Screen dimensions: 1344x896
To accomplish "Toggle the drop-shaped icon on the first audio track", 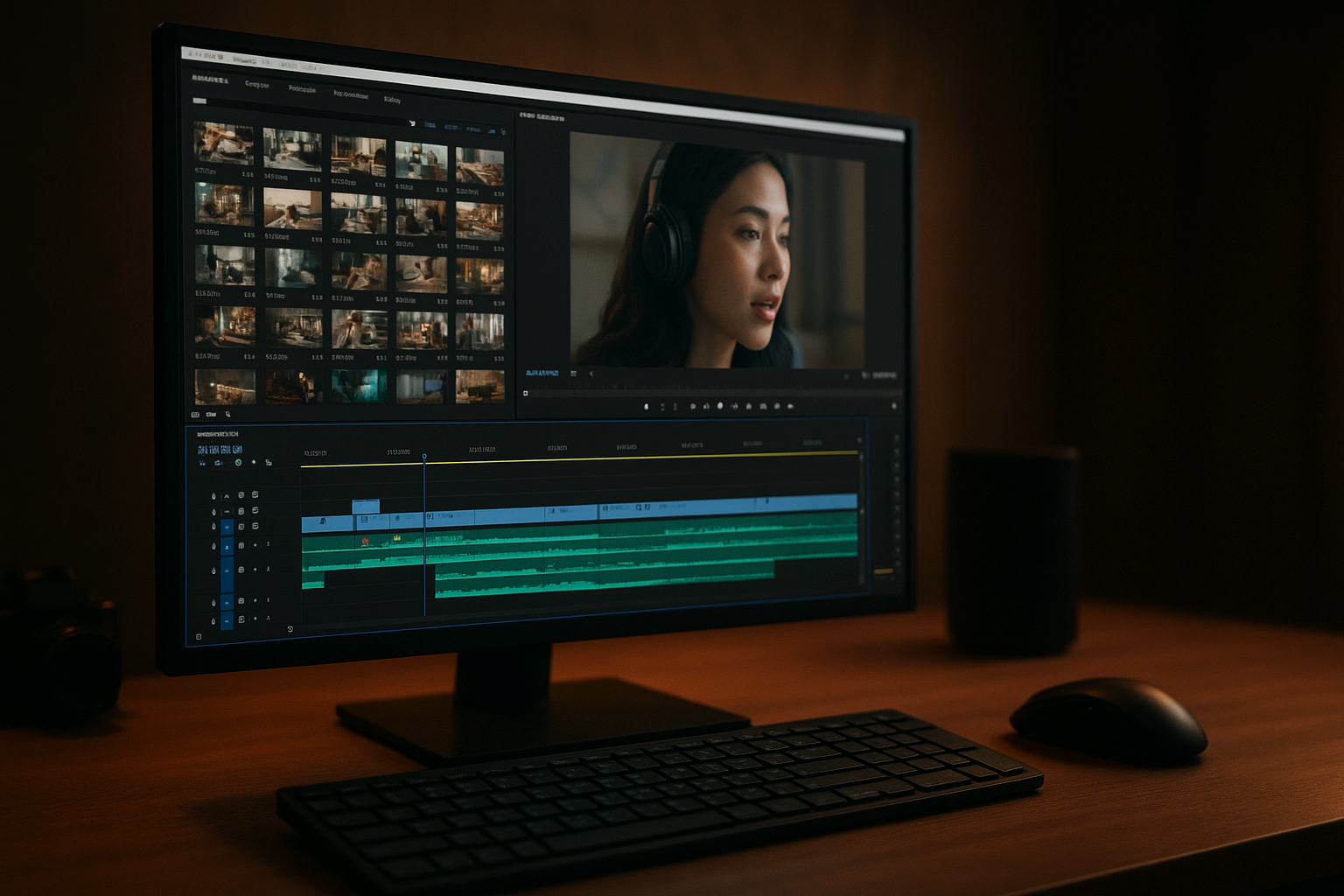I will pos(213,546).
